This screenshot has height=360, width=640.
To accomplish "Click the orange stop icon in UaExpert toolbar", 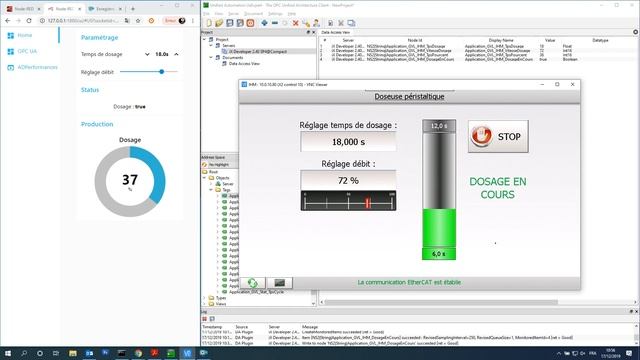I will click(250, 23).
